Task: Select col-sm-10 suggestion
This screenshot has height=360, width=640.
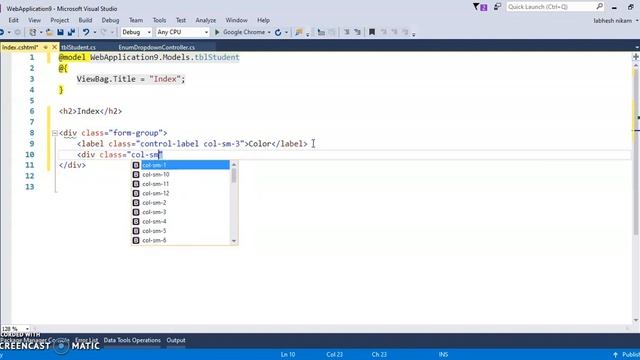Action: [181, 174]
